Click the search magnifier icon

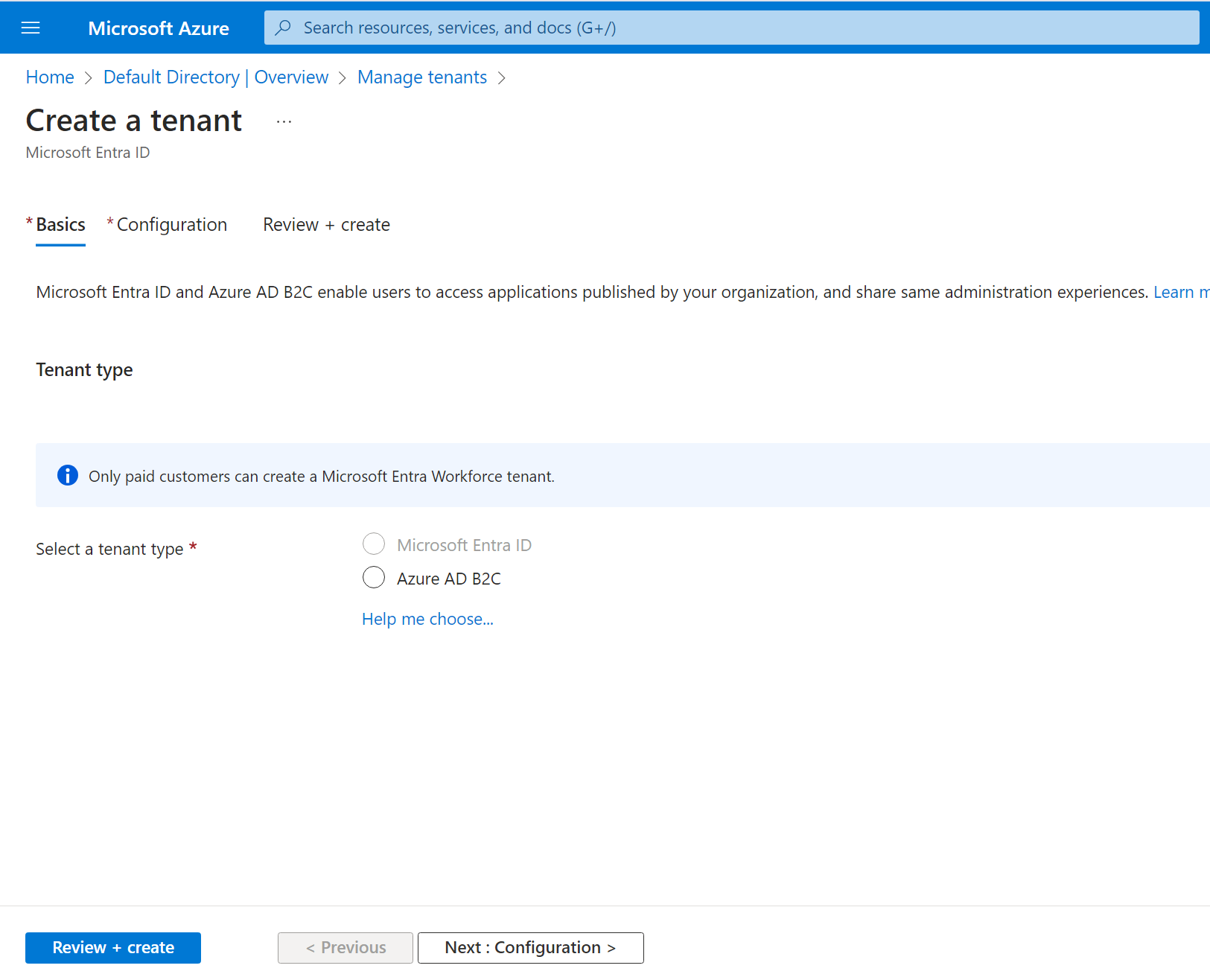pos(283,28)
